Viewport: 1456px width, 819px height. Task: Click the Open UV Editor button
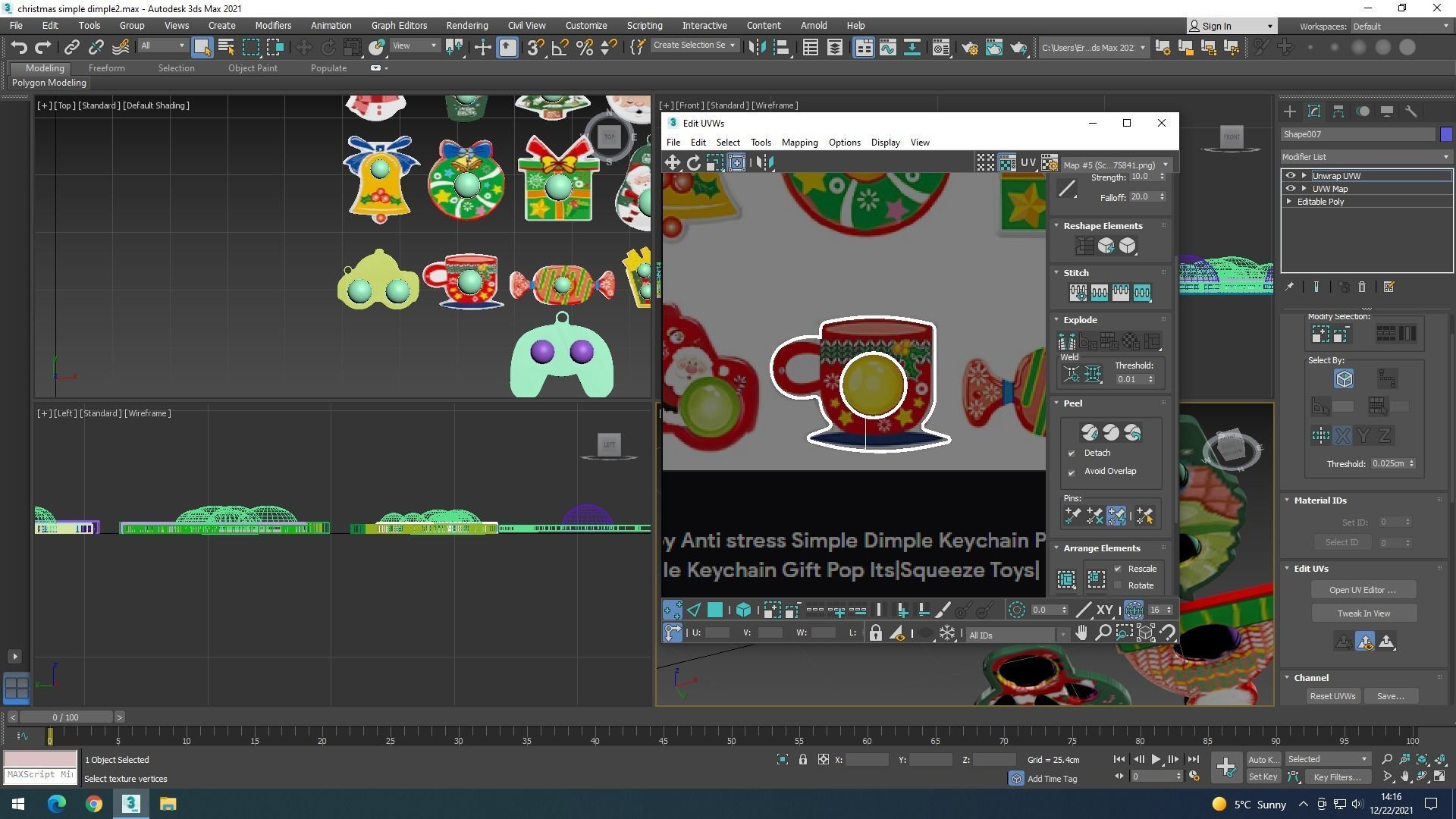pos(1363,590)
